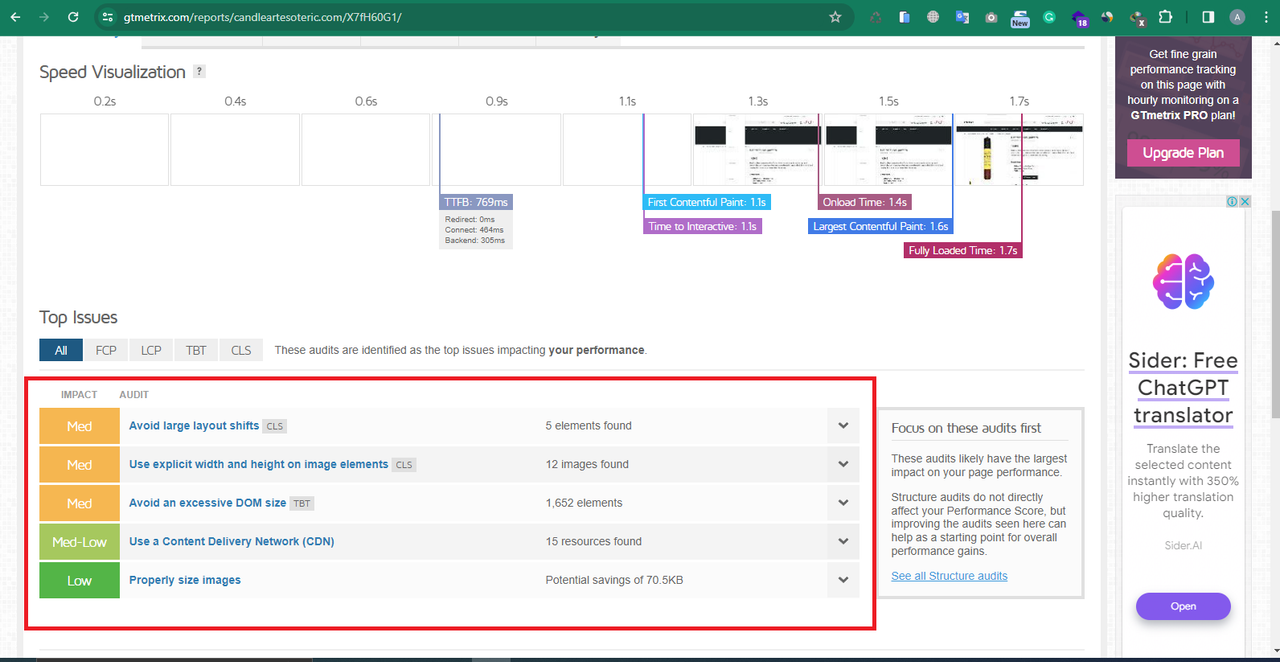
Task: Click the browser address bar URL
Action: click(262, 17)
